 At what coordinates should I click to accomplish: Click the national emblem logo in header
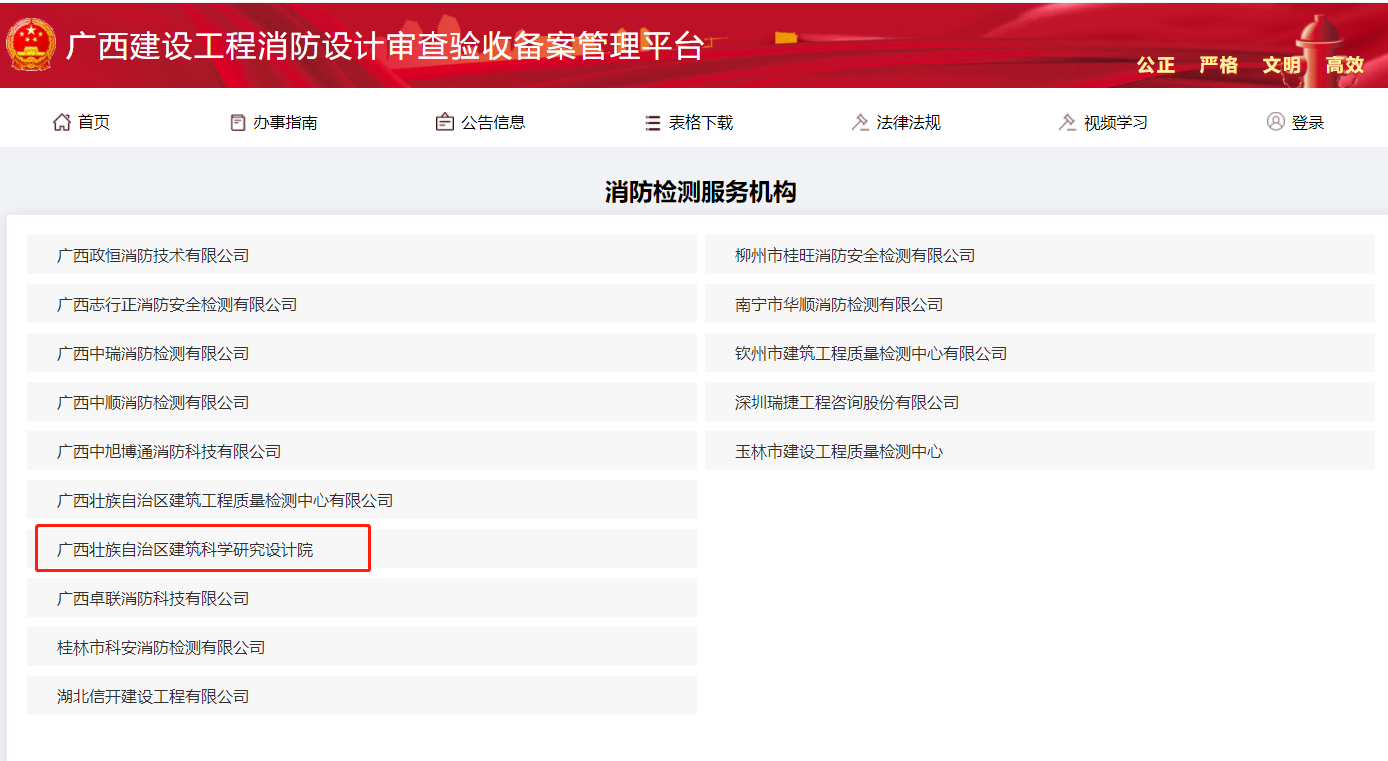[31, 45]
